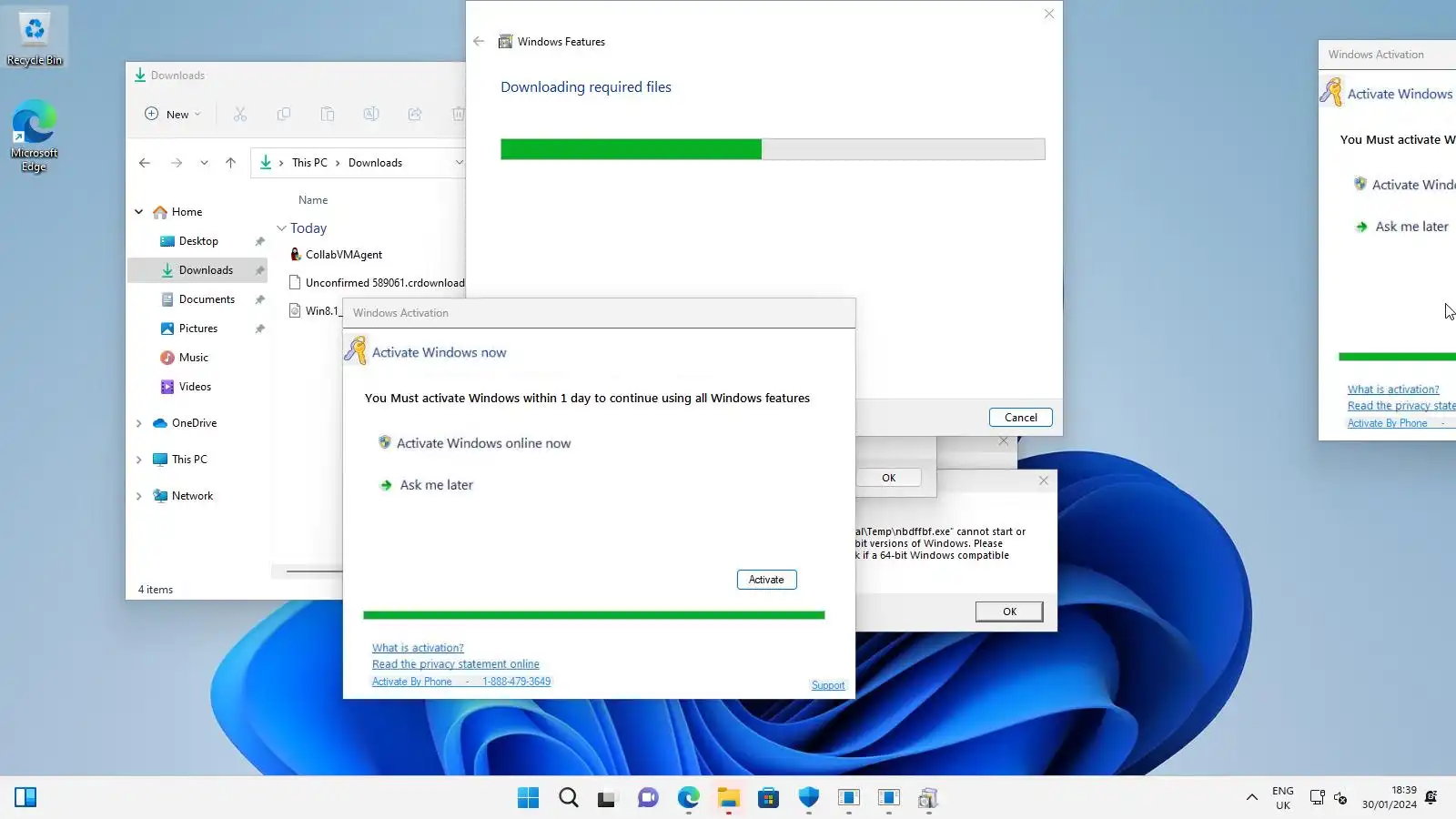Open the blue shield app on the taskbar
Screen dimensions: 1456x819
pos(809,798)
